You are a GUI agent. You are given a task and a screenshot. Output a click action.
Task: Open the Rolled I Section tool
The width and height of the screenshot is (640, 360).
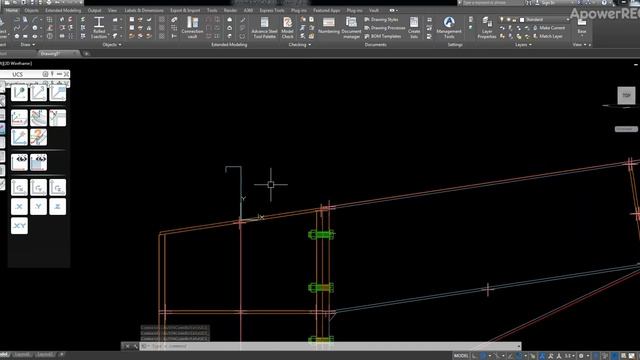pyautogui.click(x=99, y=28)
